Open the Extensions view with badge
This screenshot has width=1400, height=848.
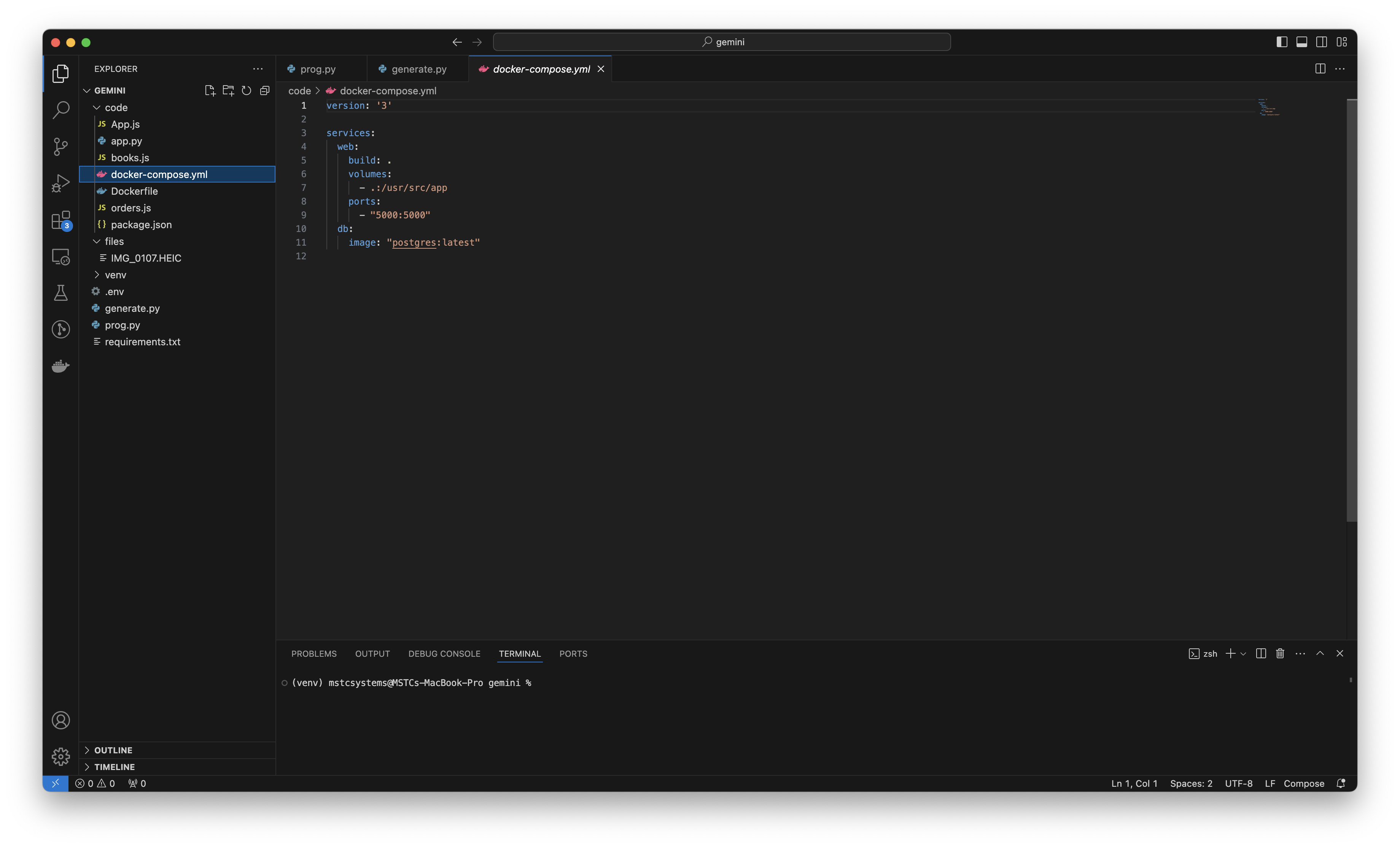point(61,221)
